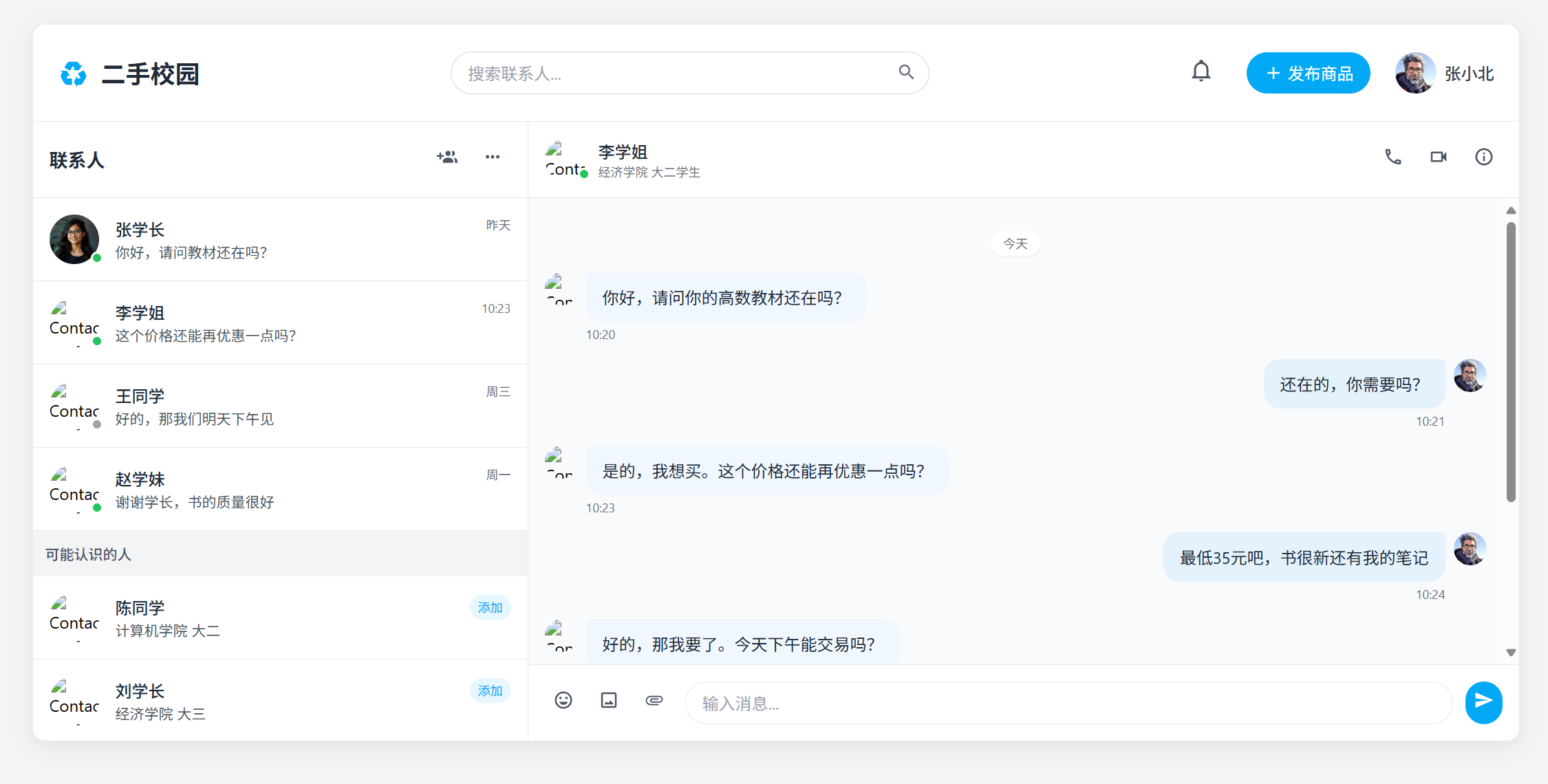Image resolution: width=1548 pixels, height=784 pixels.
Task: Open the conversation with 张学长
Action: (x=280, y=240)
